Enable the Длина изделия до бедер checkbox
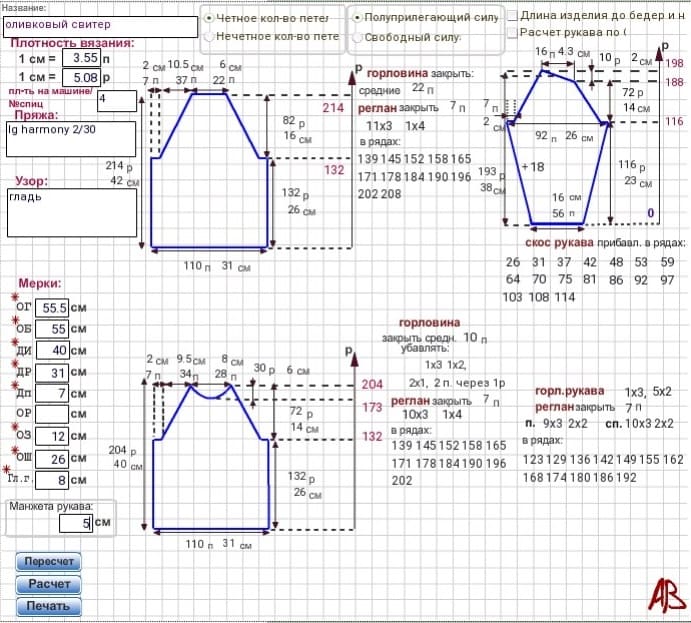Screen dimensions: 691x623 click(512, 15)
